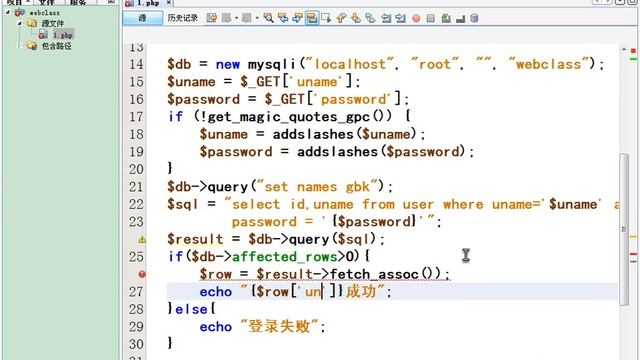This screenshot has height=360, width=640.
Task: Click affected_rows on line 25
Action: pyautogui.click(x=284, y=257)
